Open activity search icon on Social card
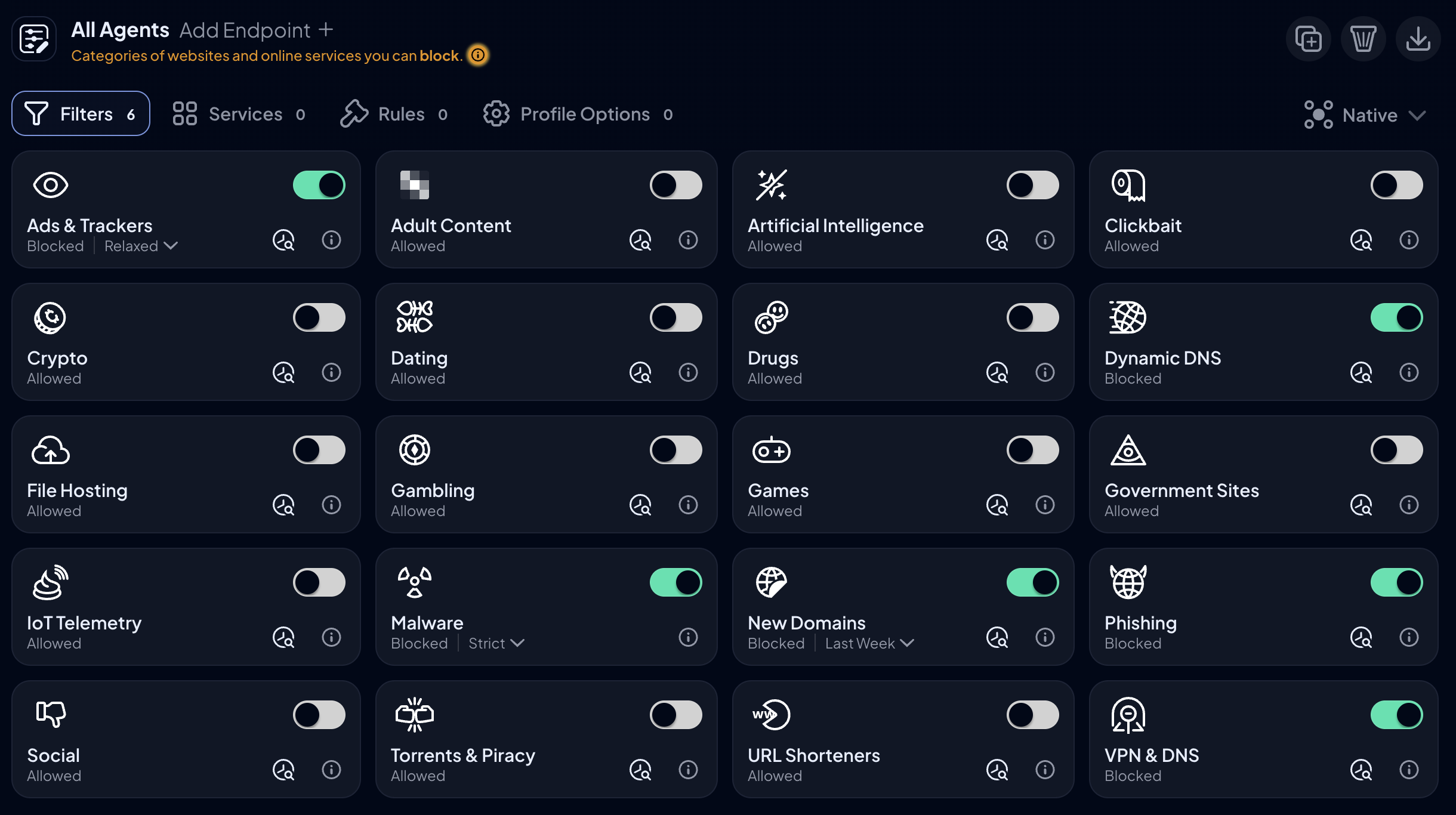Screen dimensions: 1456x815 pyautogui.click(x=283, y=770)
